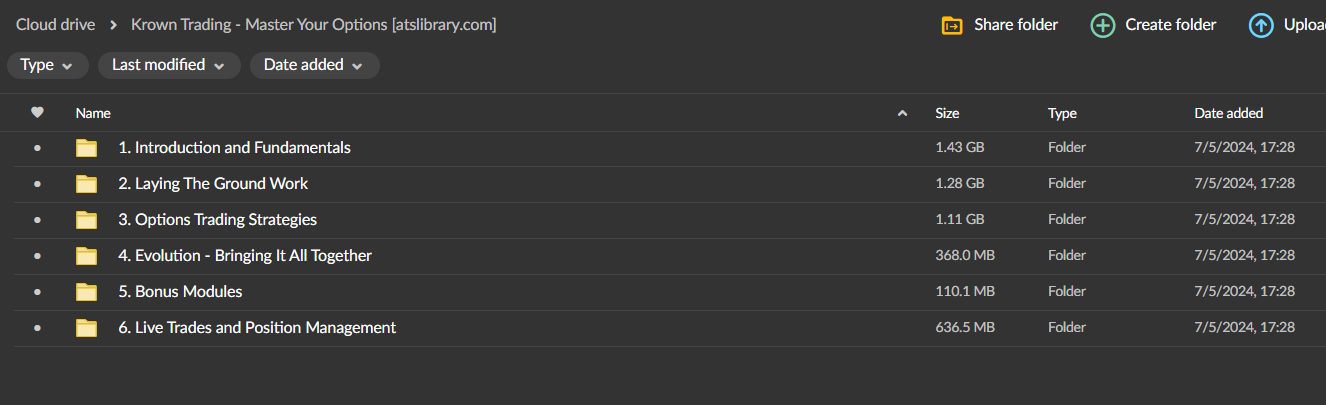
Task: Toggle favorite dot for Introduction and Fundamentals
Action: coord(38,148)
